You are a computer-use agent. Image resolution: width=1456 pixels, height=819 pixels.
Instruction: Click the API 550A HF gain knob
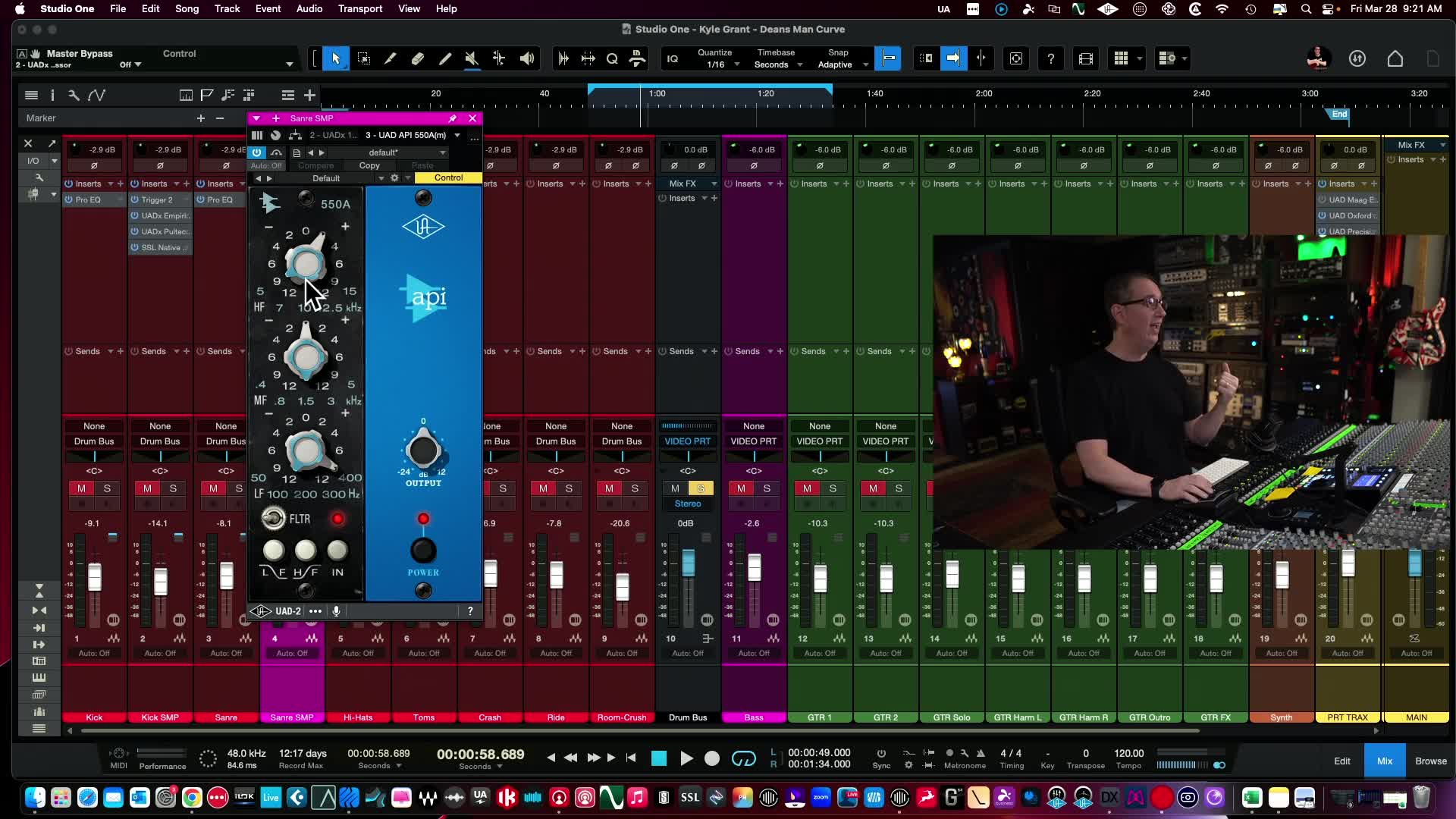pos(306,263)
